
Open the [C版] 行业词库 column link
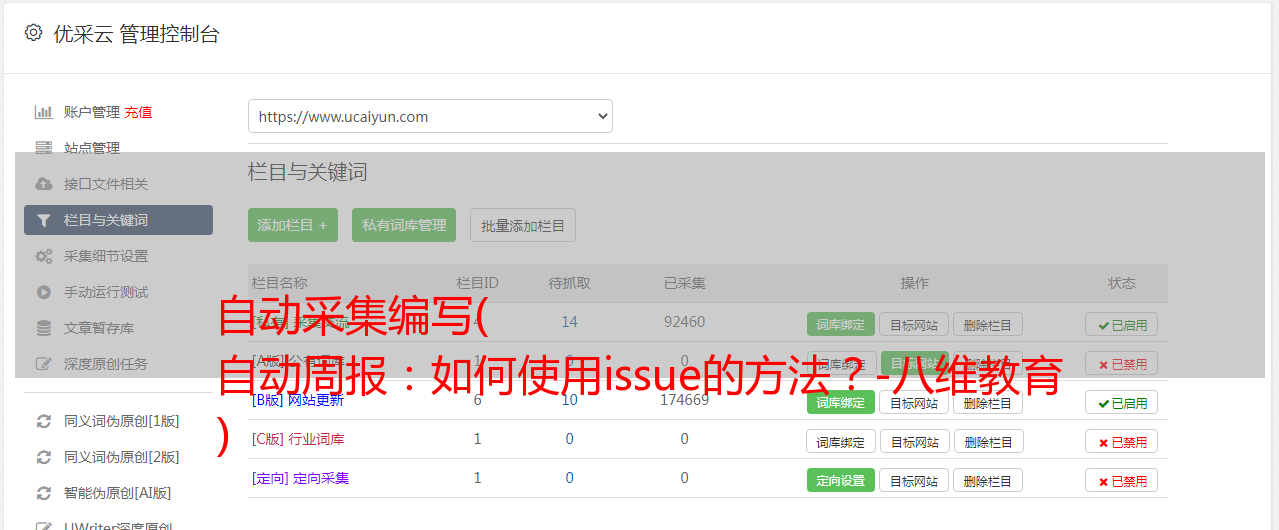(298, 439)
